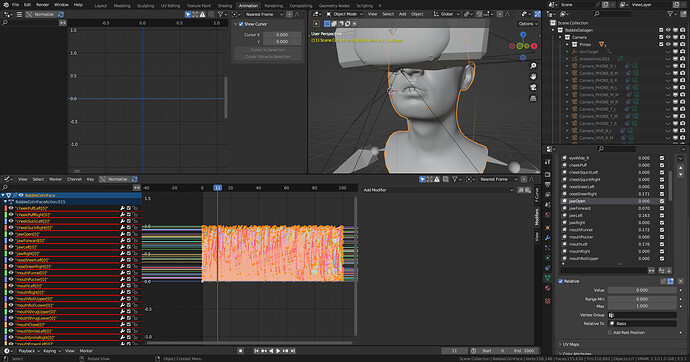Hide the jawLeft channel with its eye

coord(11,247)
